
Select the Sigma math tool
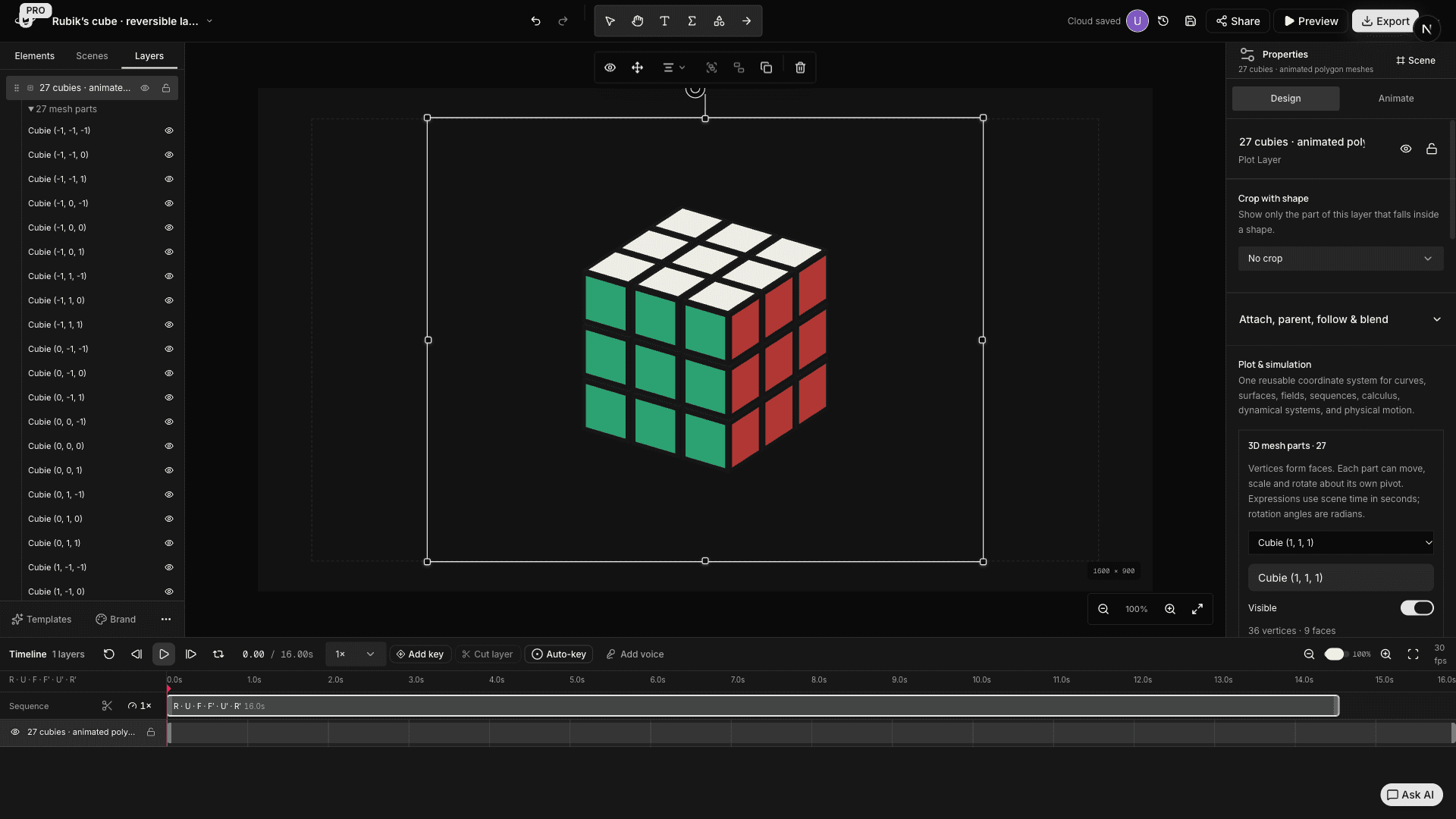[x=692, y=21]
